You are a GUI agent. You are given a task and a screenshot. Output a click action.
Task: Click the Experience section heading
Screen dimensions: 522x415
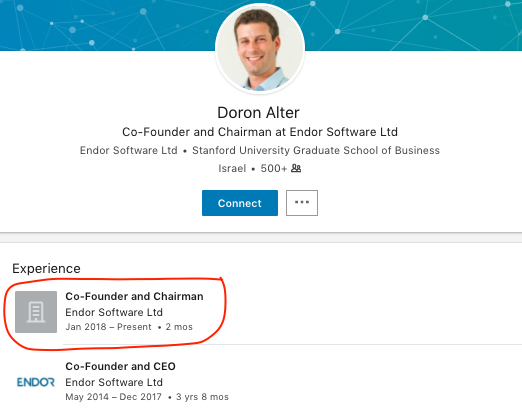coord(46,269)
